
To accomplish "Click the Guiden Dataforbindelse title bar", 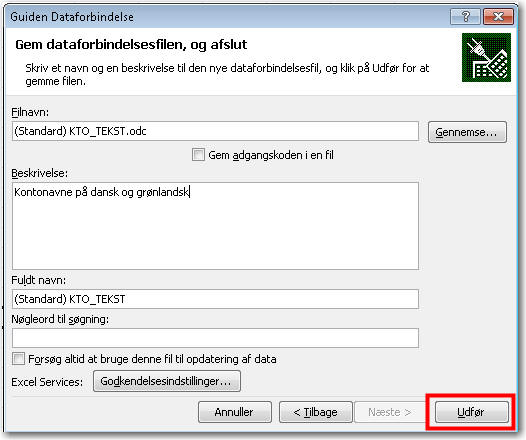I will (x=228, y=16).
